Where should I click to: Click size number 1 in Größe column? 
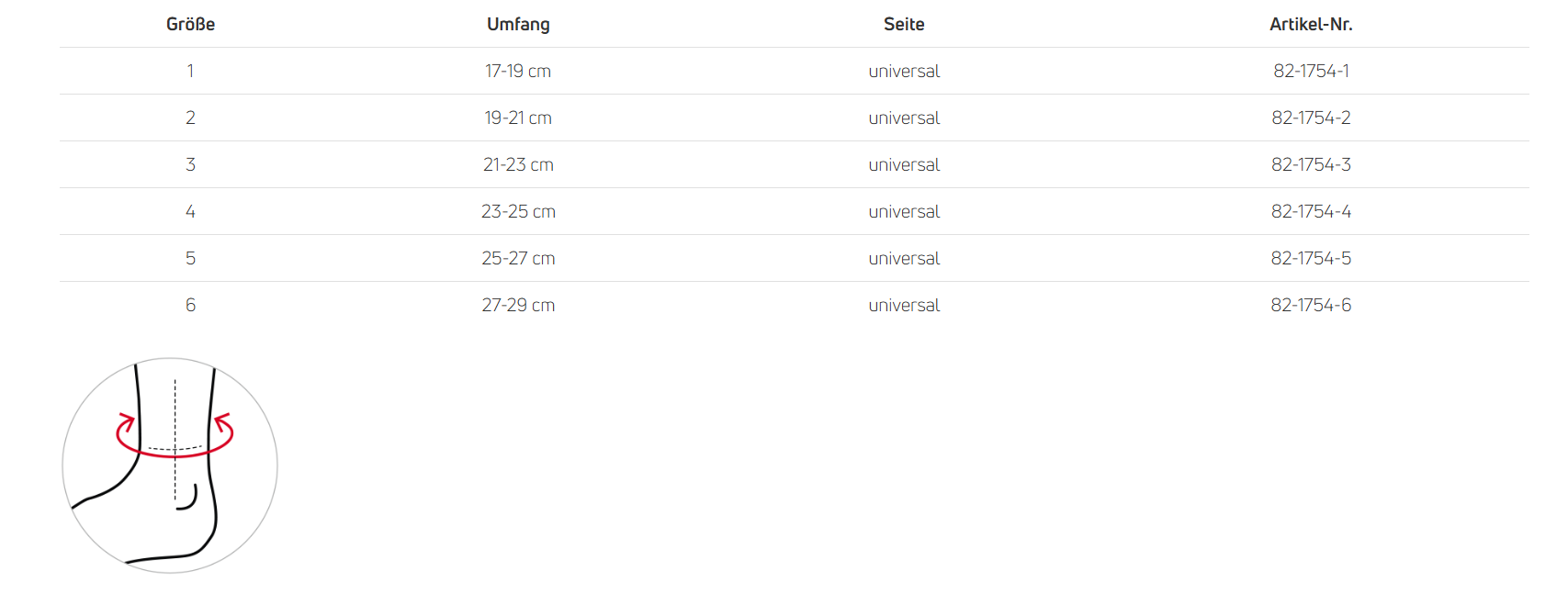coord(190,71)
